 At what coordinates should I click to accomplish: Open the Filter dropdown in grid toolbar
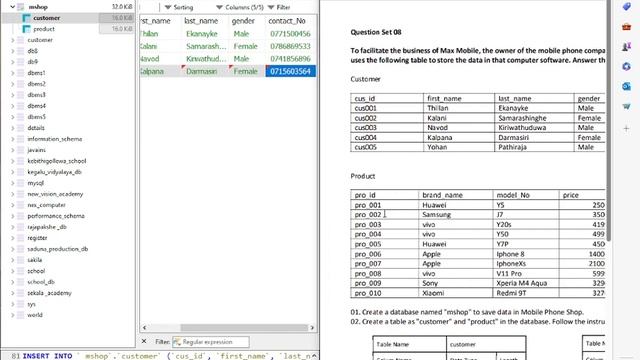point(279,7)
